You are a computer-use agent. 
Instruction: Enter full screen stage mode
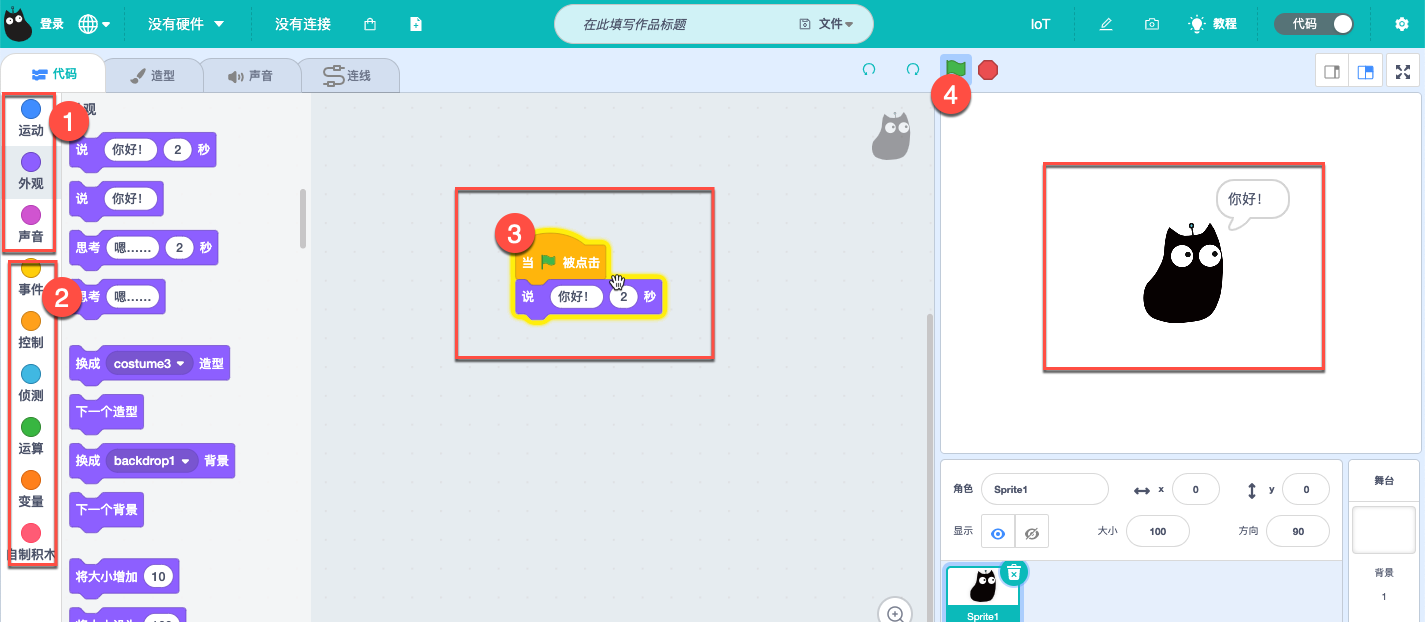click(x=1403, y=72)
